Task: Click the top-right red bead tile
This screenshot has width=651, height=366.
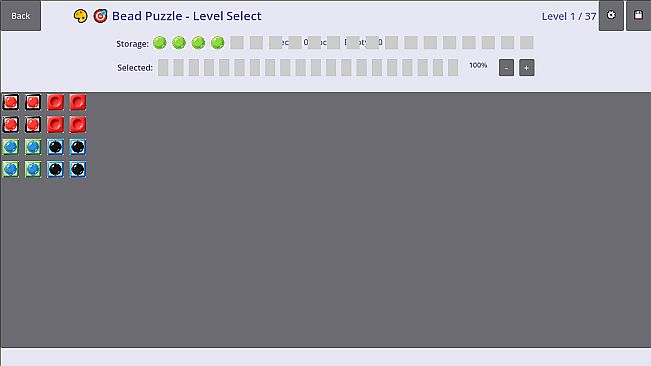Action: click(x=78, y=102)
